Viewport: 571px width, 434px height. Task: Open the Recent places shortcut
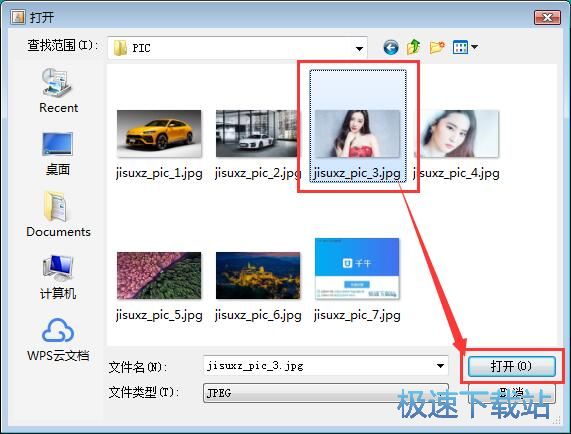tap(58, 90)
